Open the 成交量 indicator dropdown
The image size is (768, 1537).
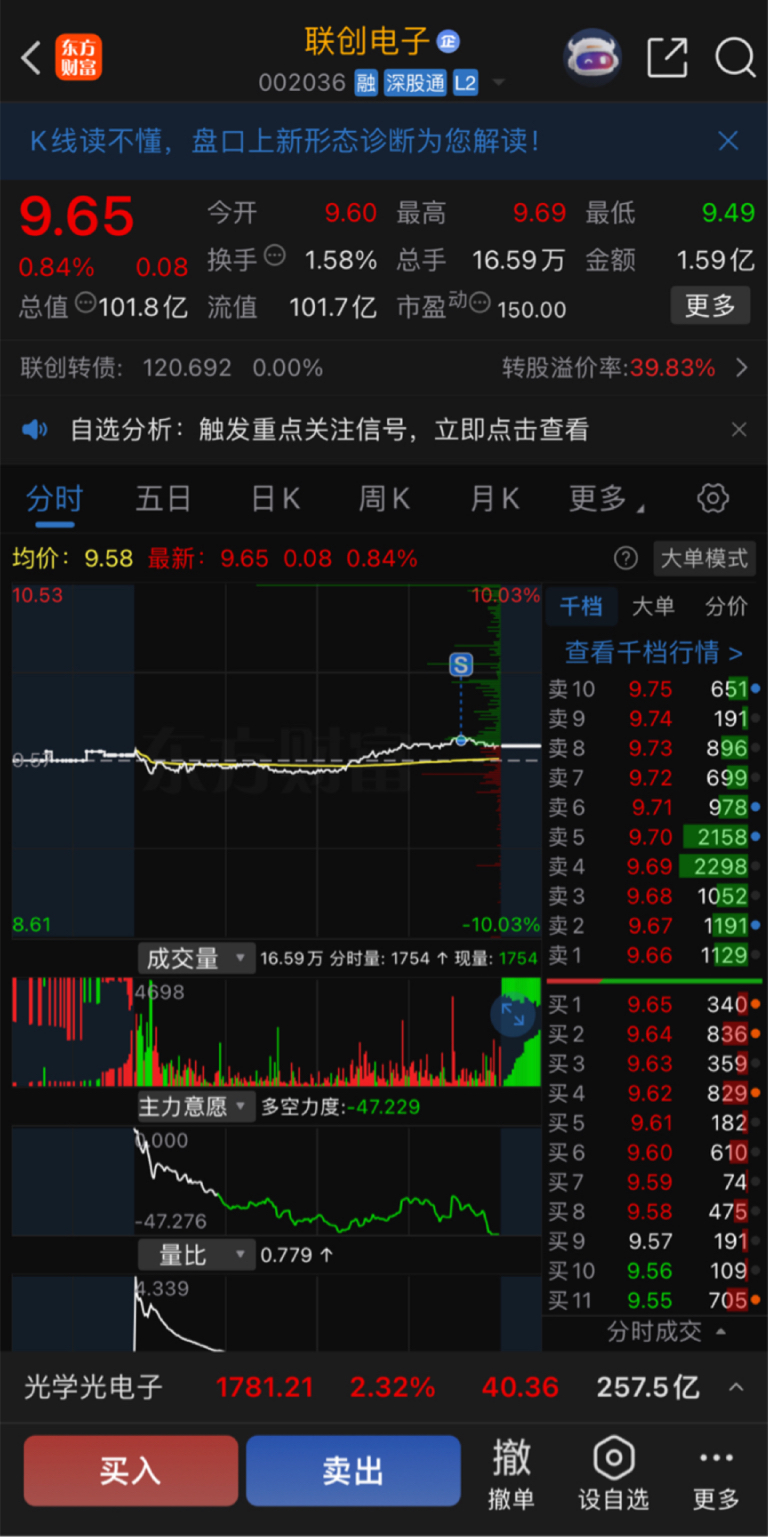coord(196,959)
